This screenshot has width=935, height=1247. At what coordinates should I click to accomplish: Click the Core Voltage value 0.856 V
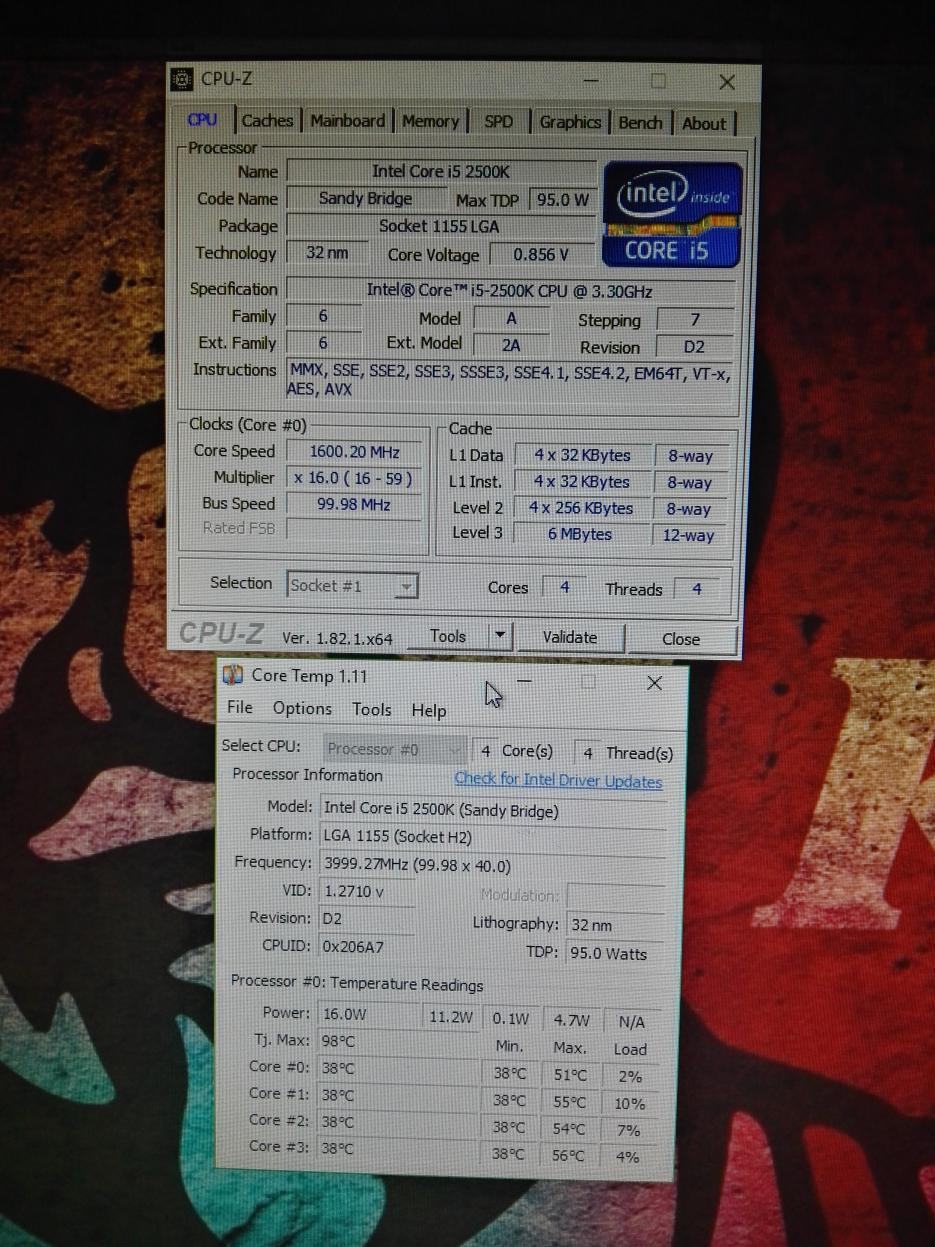541,254
